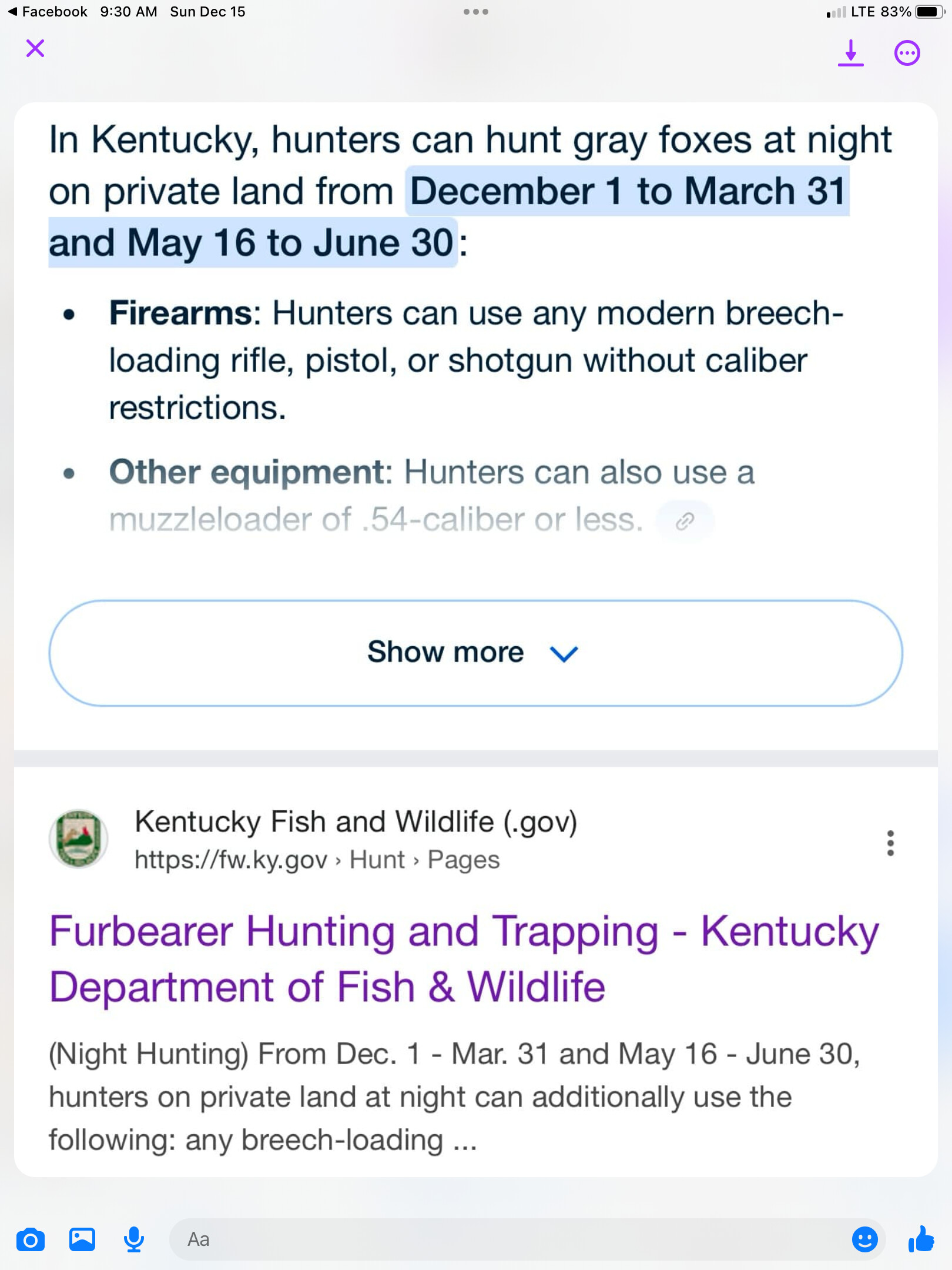952x1270 pixels.
Task: Tap the Kentucky Fish and Wildlife logo
Action: 78,839
